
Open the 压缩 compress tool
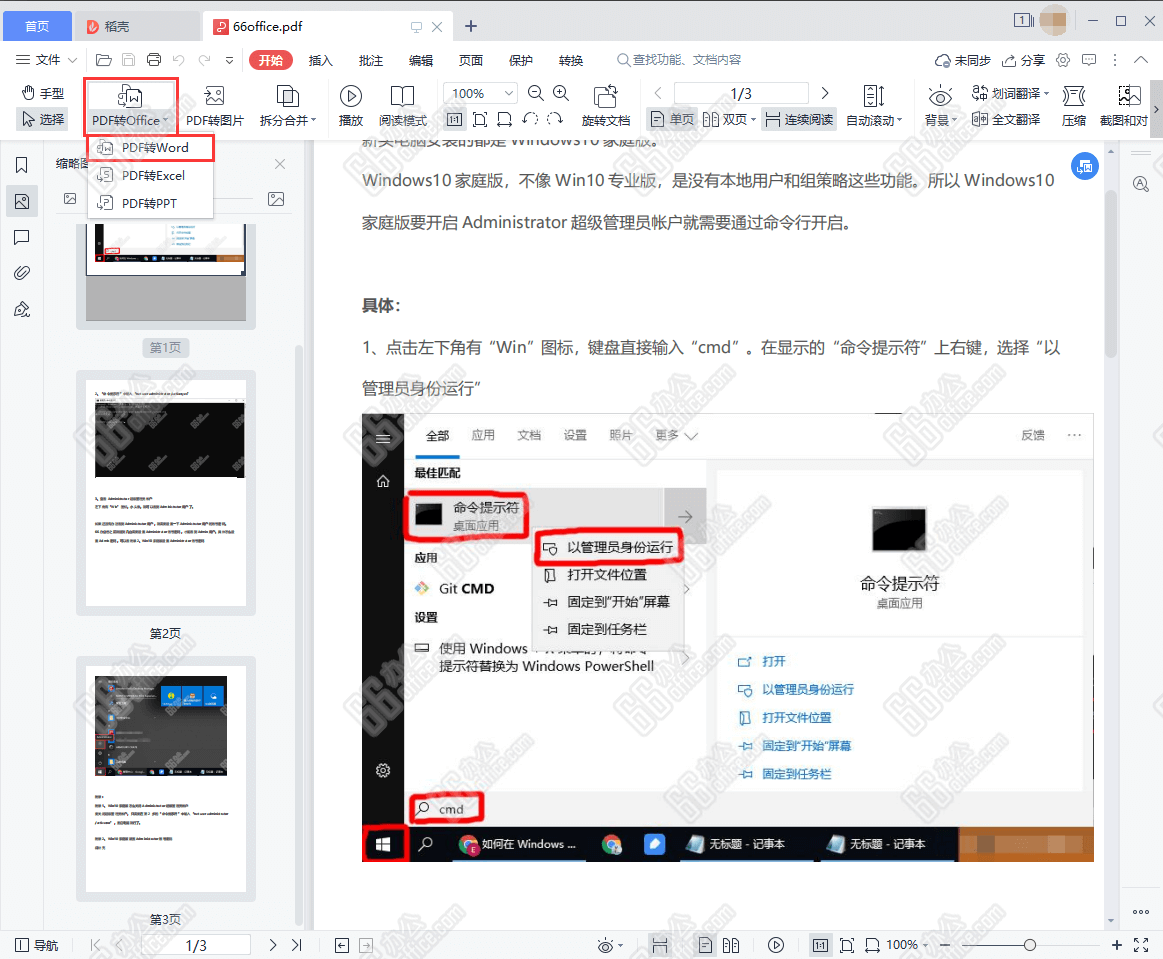(x=1073, y=105)
